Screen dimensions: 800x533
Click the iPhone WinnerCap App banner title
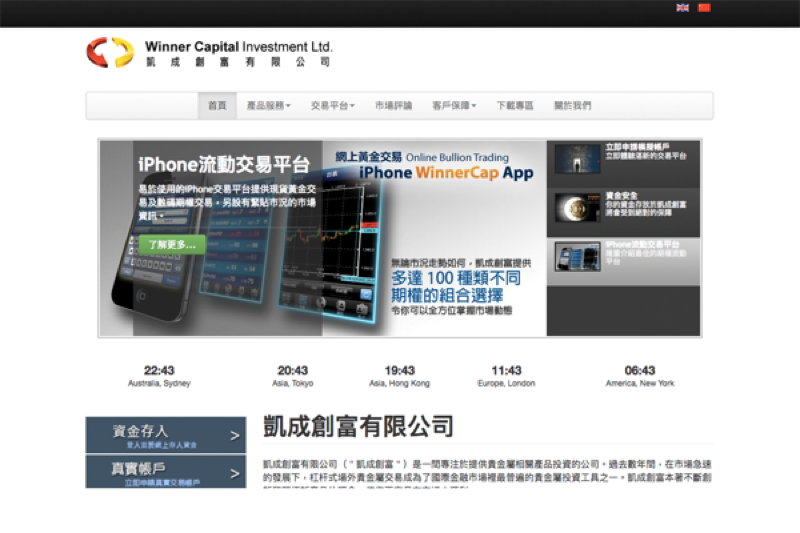pos(446,173)
